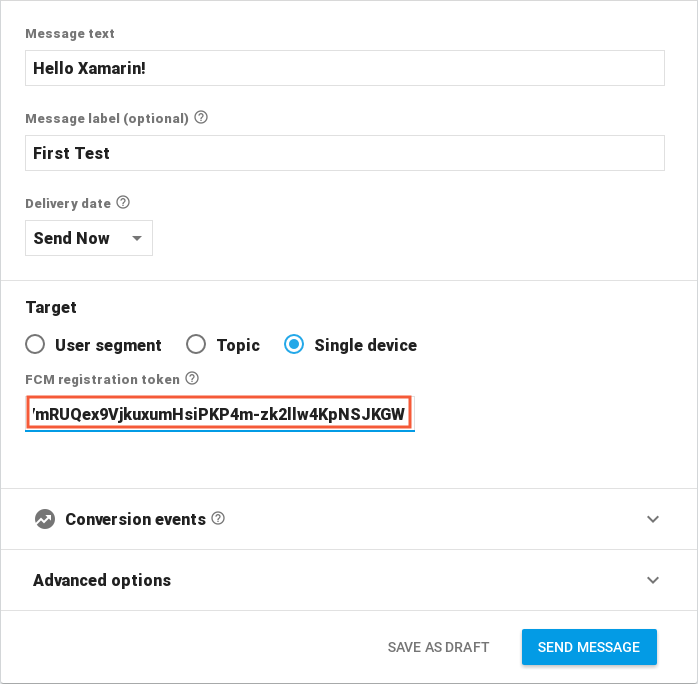
Task: Click the Message label input field
Action: click(x=344, y=153)
